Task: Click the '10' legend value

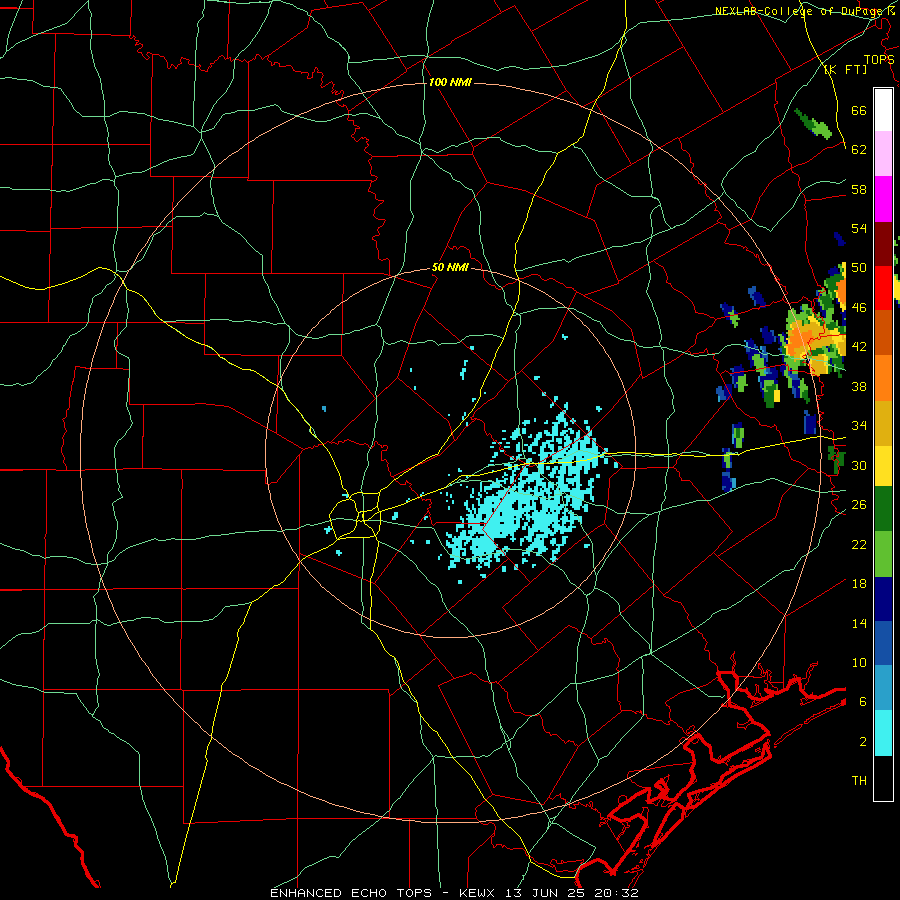Action: [x=859, y=662]
